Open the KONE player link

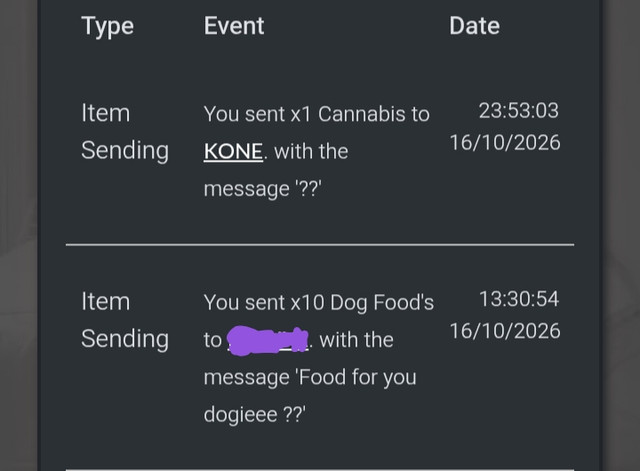(233, 151)
